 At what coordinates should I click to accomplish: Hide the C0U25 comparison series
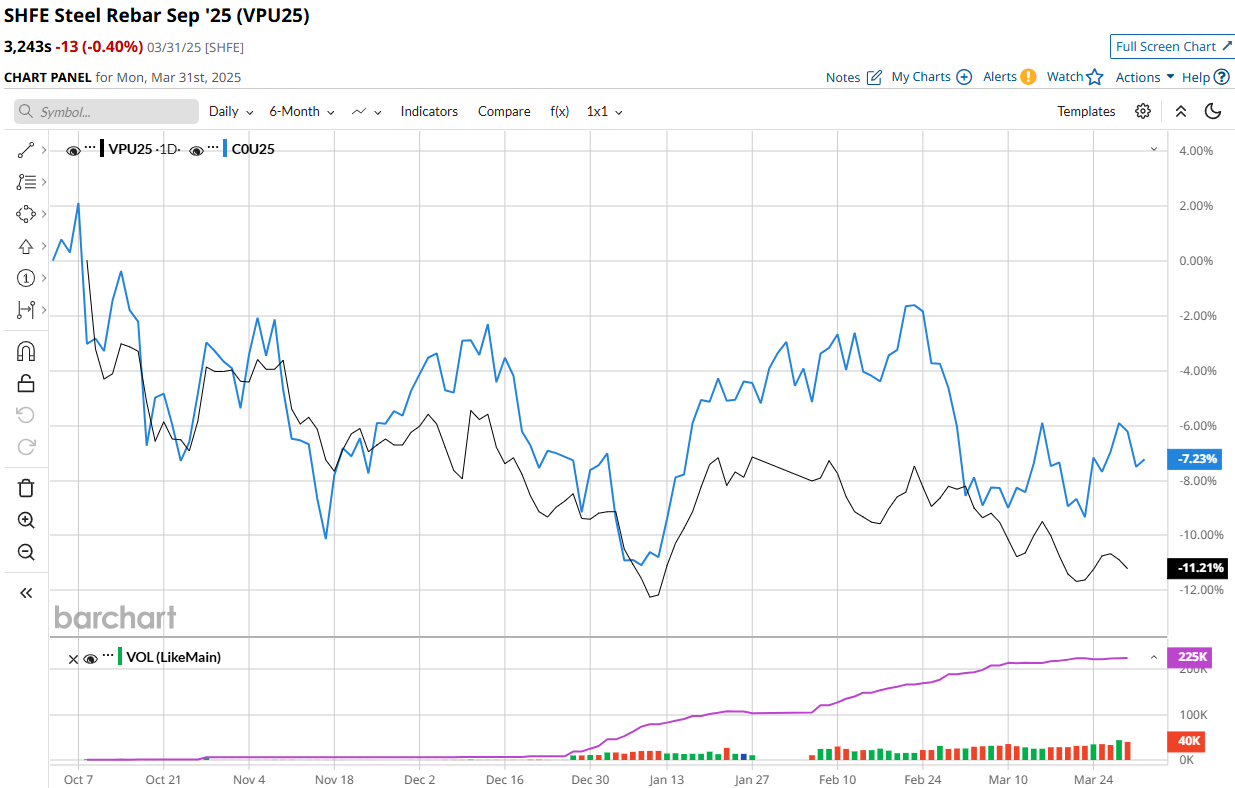[197, 150]
